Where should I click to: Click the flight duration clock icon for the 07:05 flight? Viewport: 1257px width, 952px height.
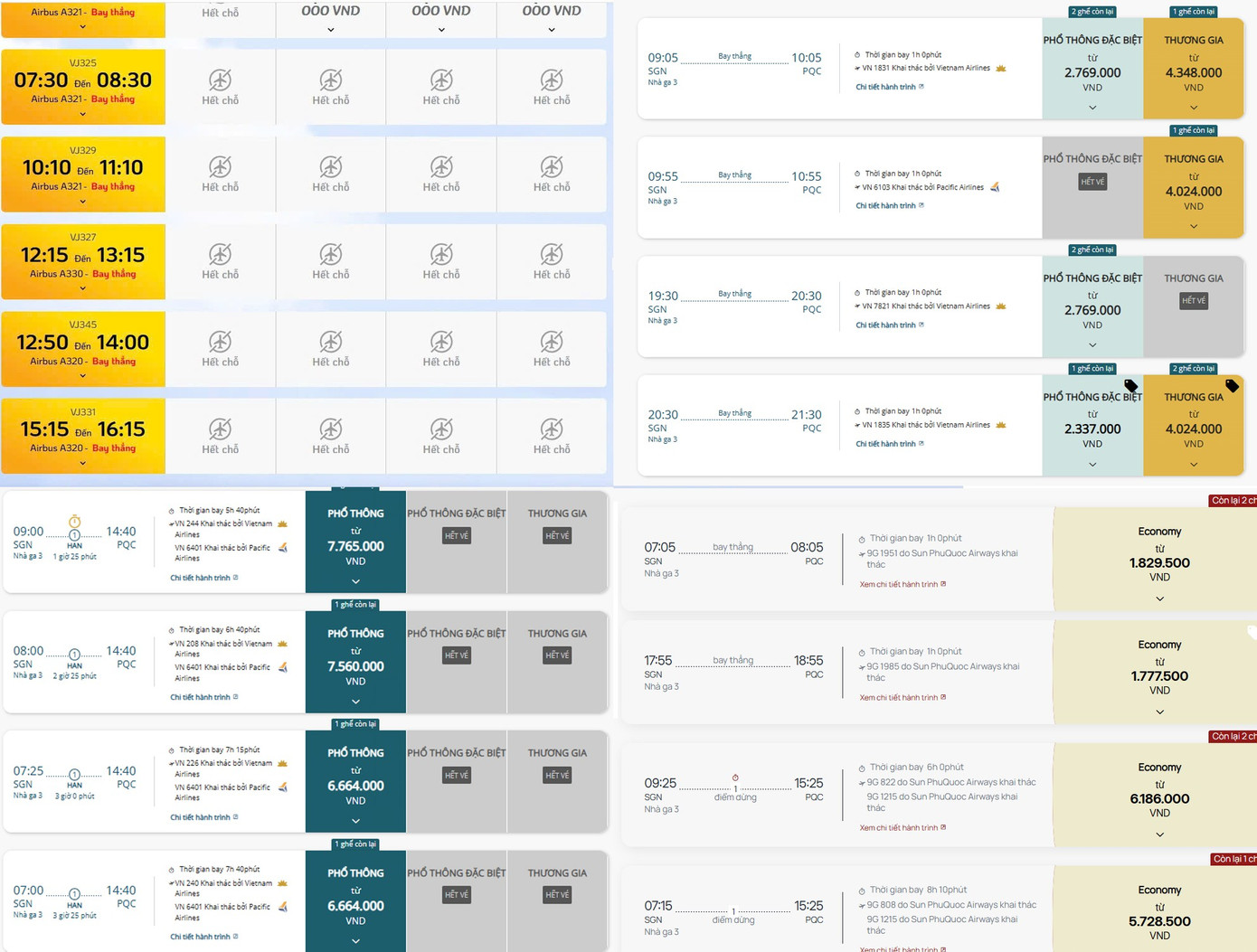point(862,539)
